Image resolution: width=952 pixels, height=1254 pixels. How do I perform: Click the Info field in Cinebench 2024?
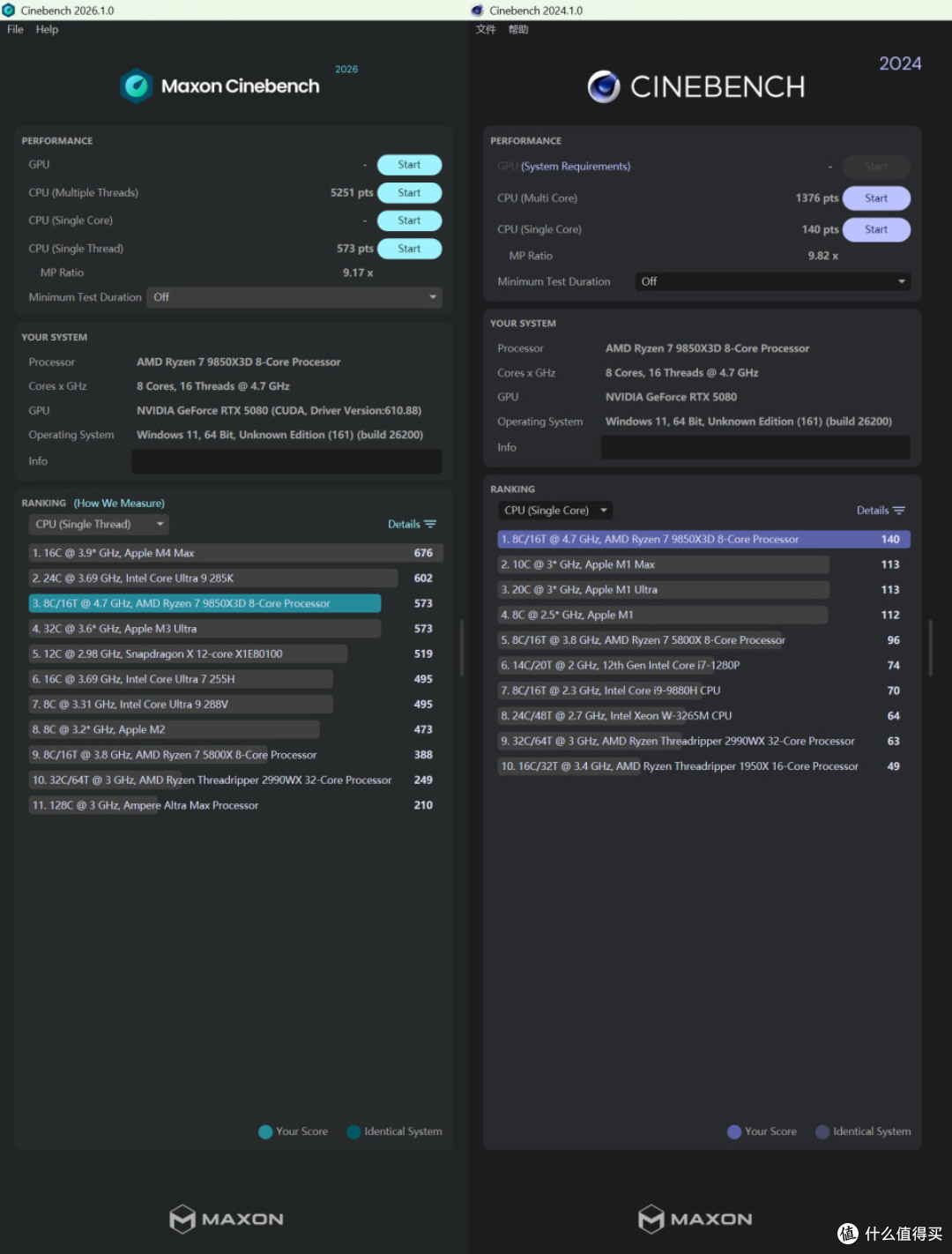coord(755,447)
